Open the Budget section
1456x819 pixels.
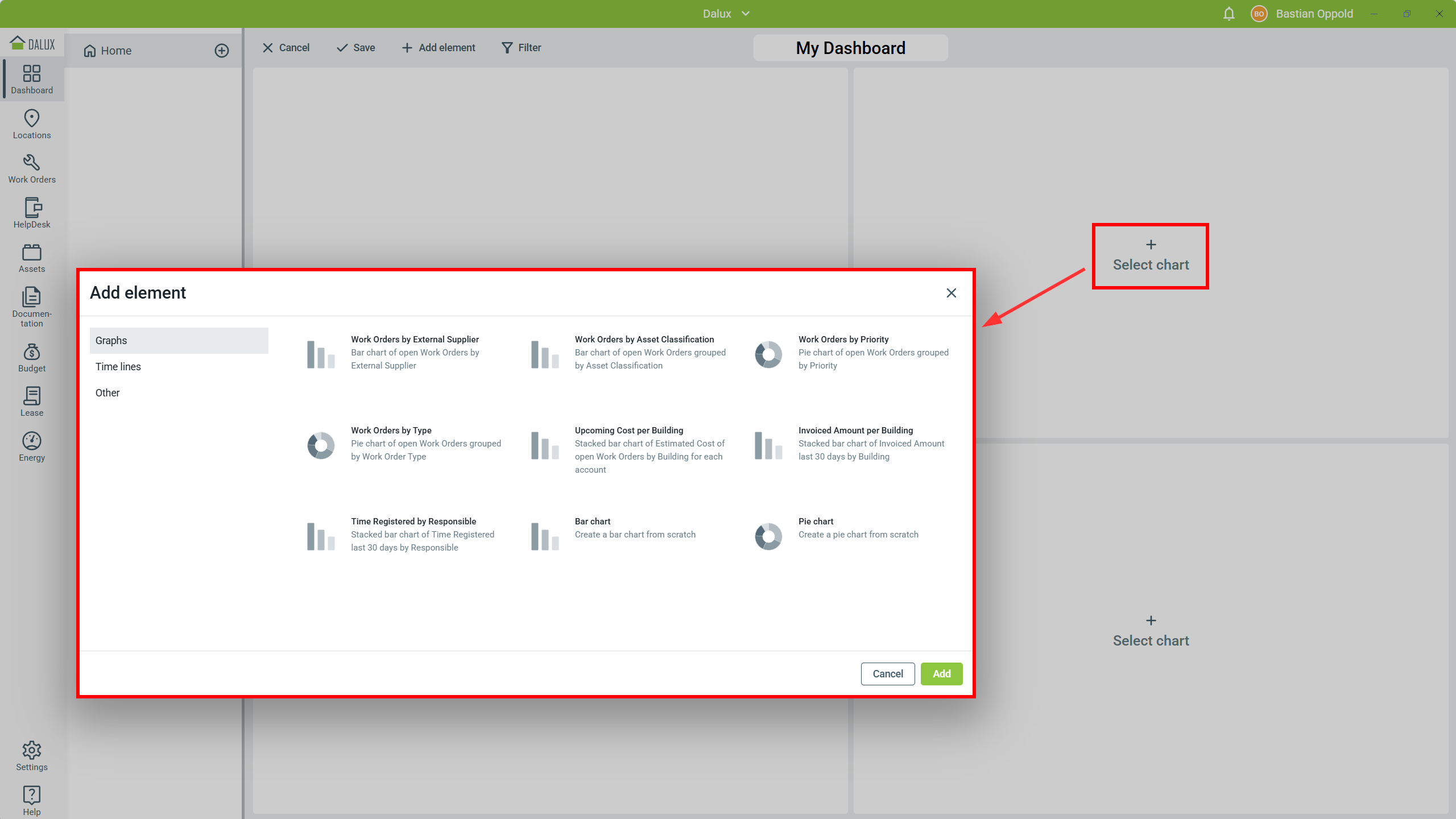pyautogui.click(x=32, y=358)
